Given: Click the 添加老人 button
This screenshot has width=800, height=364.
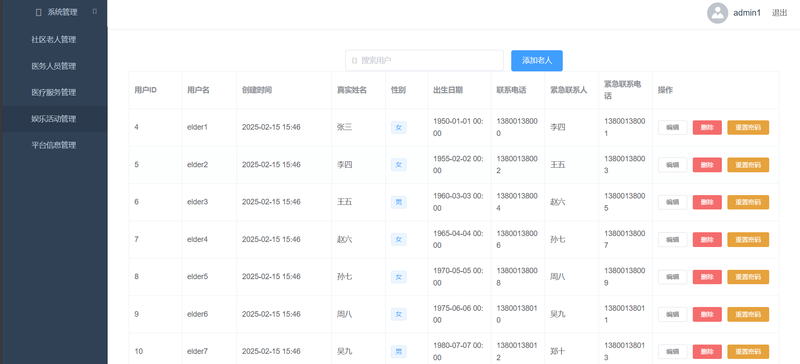Looking at the screenshot, I should pos(537,60).
